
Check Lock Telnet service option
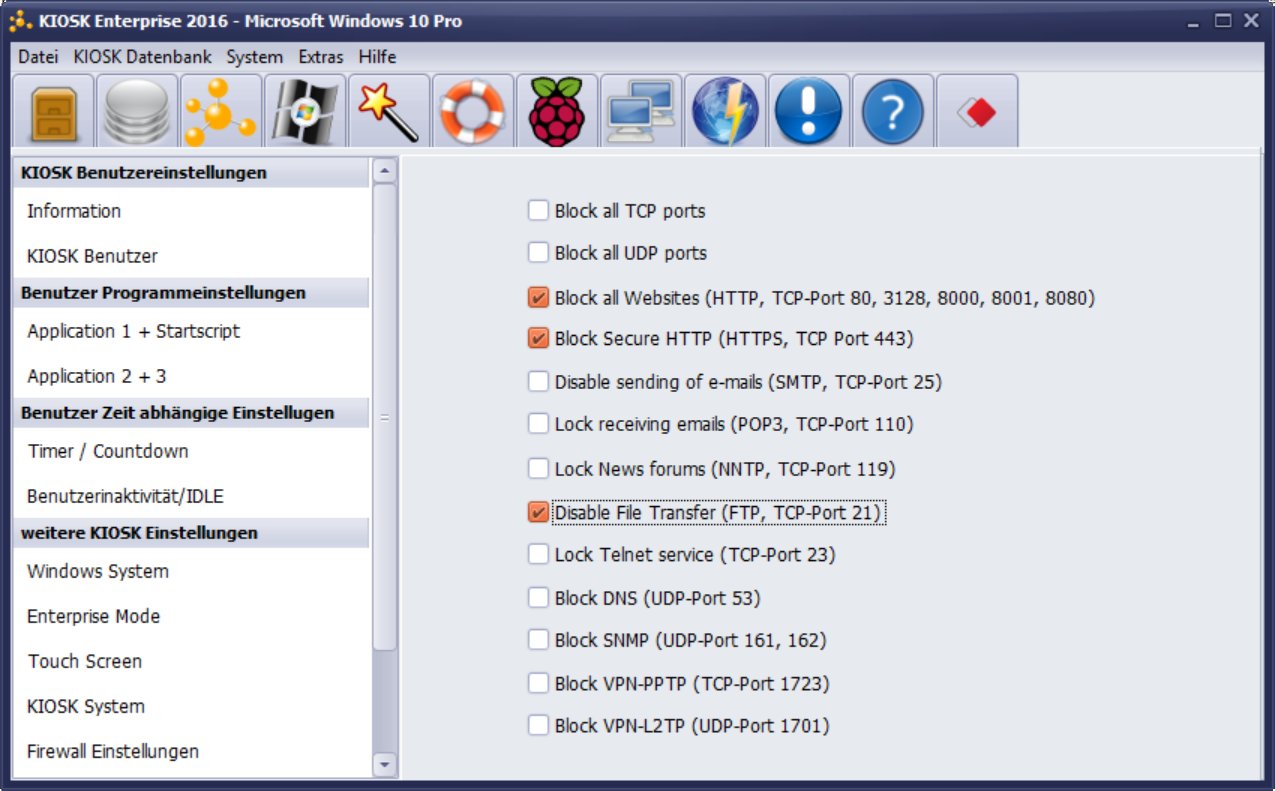coord(538,554)
